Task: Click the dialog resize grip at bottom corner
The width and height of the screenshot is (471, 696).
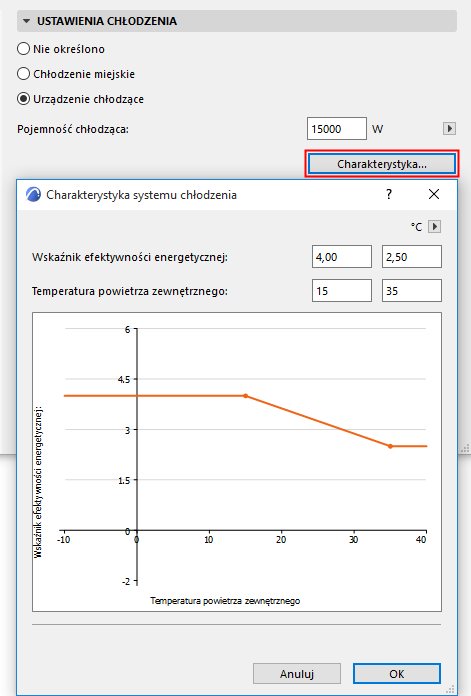Action: tap(451, 689)
